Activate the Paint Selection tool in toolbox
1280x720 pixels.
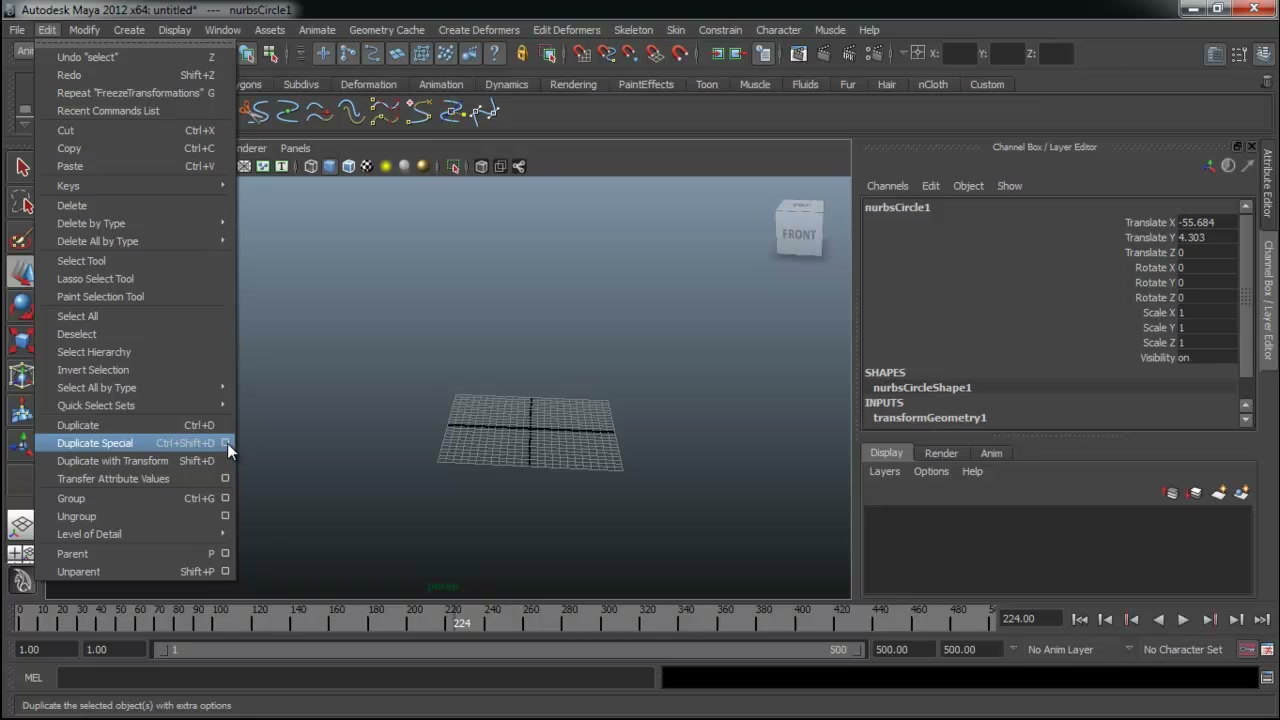tap(22, 240)
